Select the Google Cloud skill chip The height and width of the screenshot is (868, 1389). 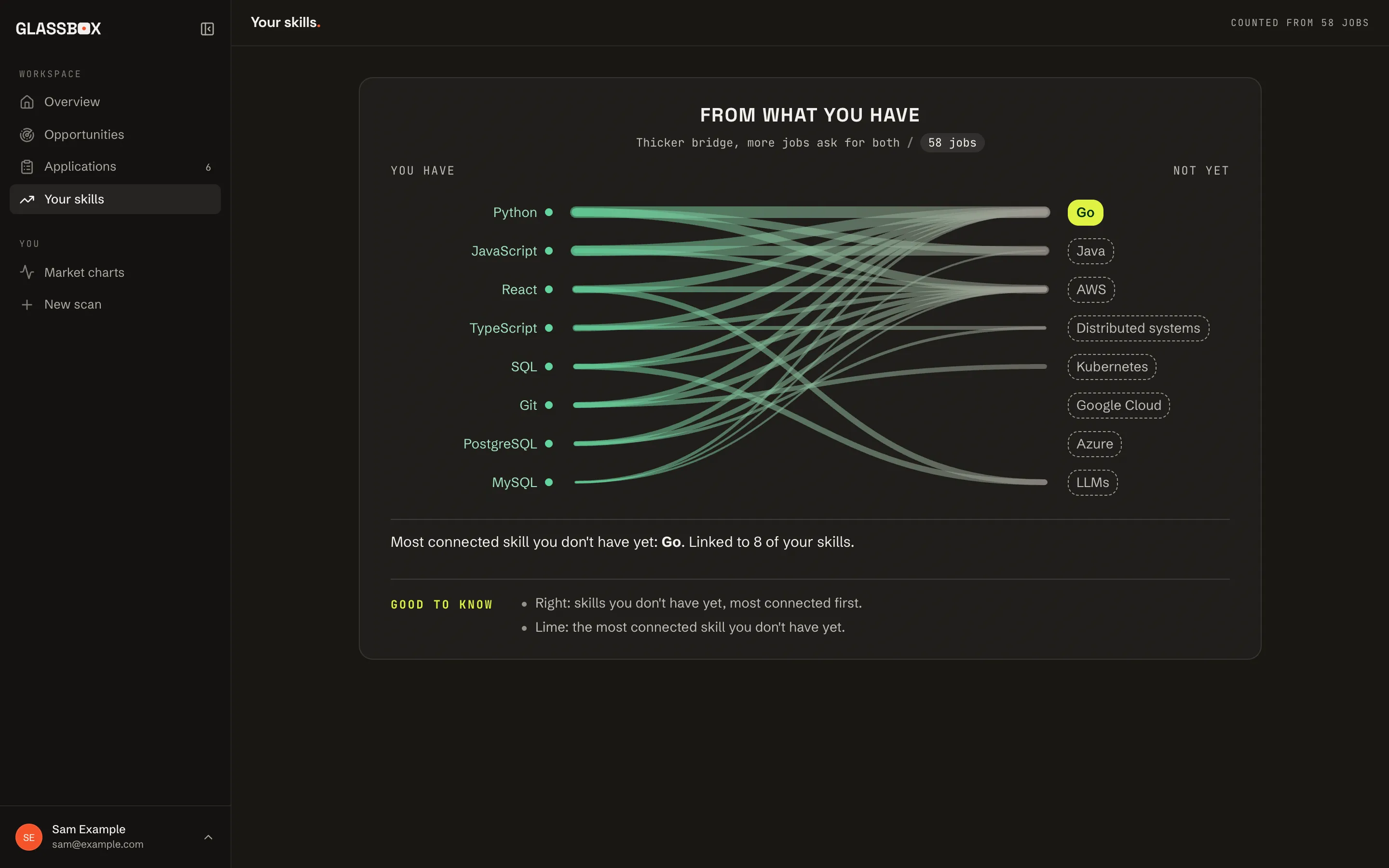pyautogui.click(x=1118, y=405)
